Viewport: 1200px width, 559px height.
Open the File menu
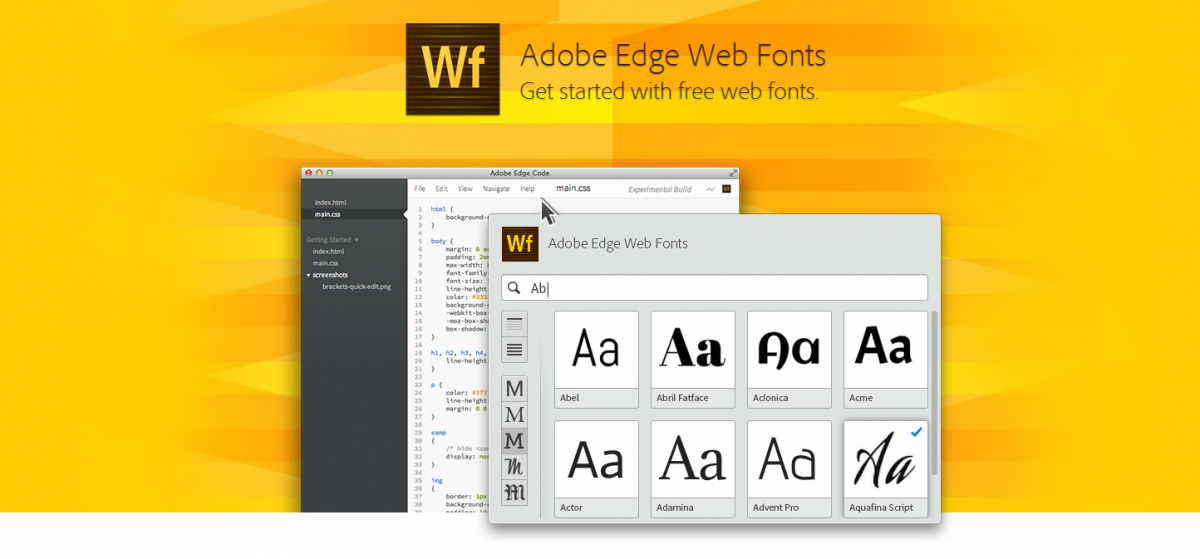click(420, 188)
